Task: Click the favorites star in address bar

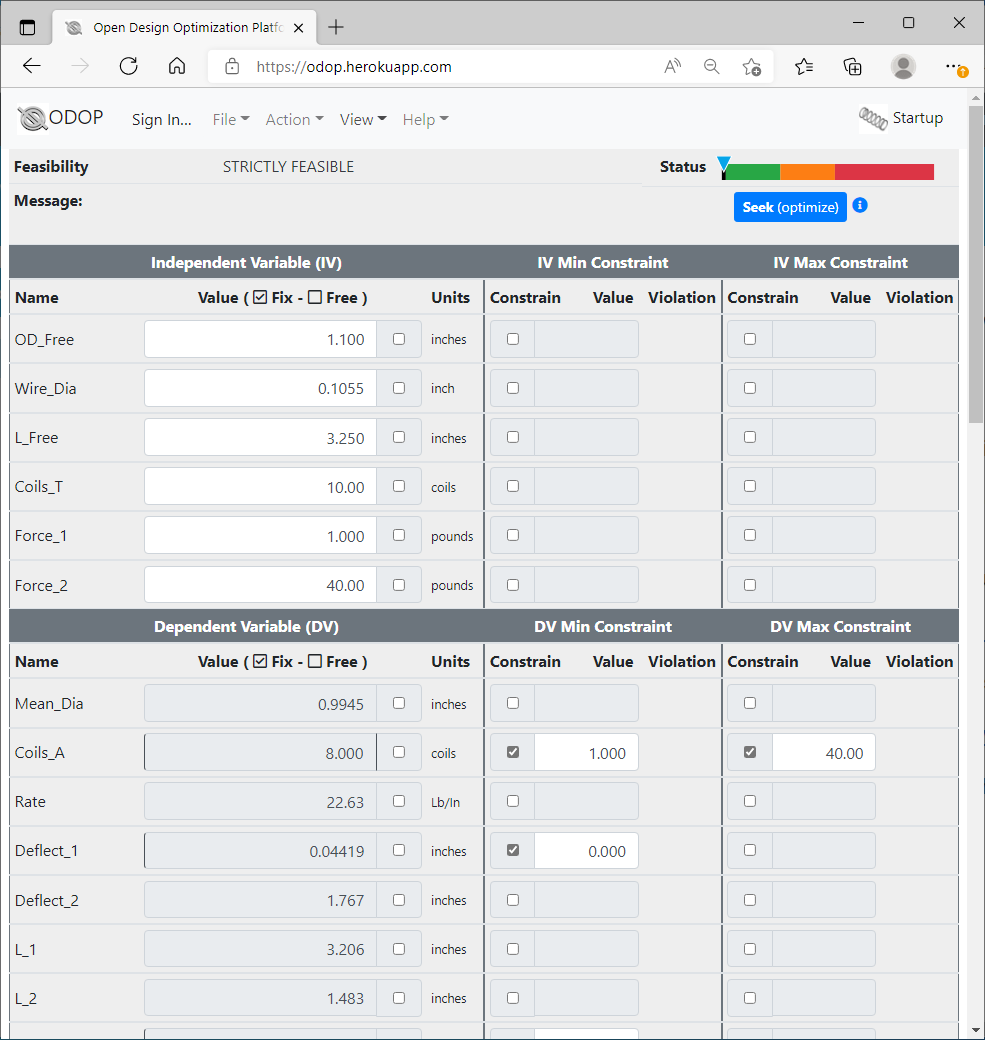Action: tap(752, 66)
